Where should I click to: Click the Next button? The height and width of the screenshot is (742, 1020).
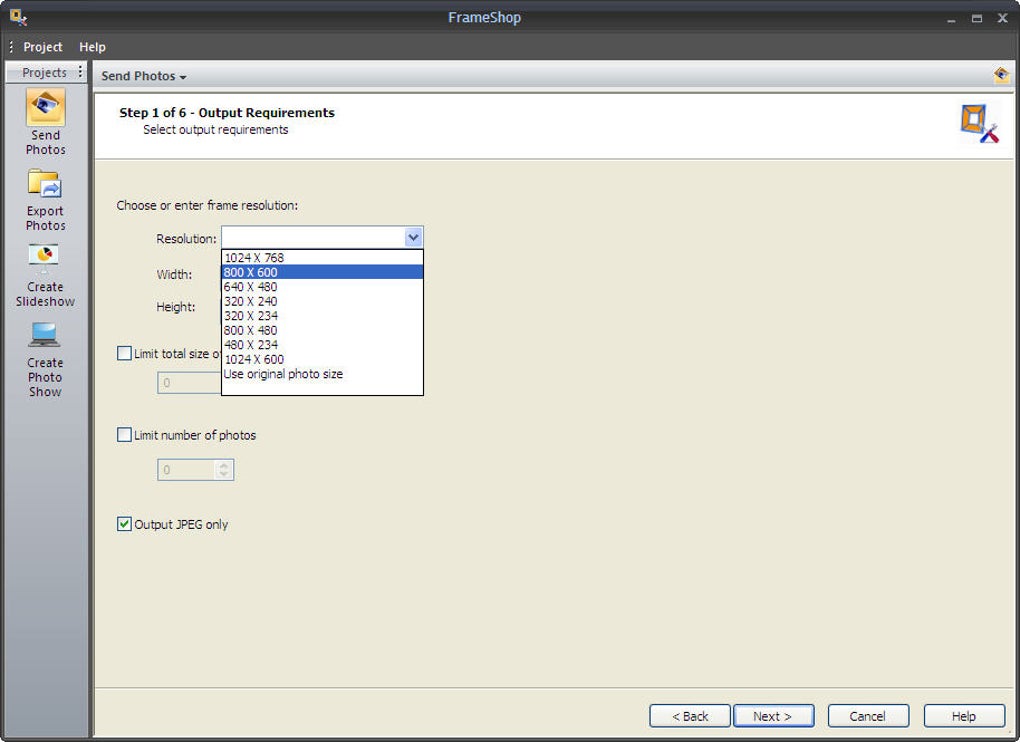(x=773, y=716)
